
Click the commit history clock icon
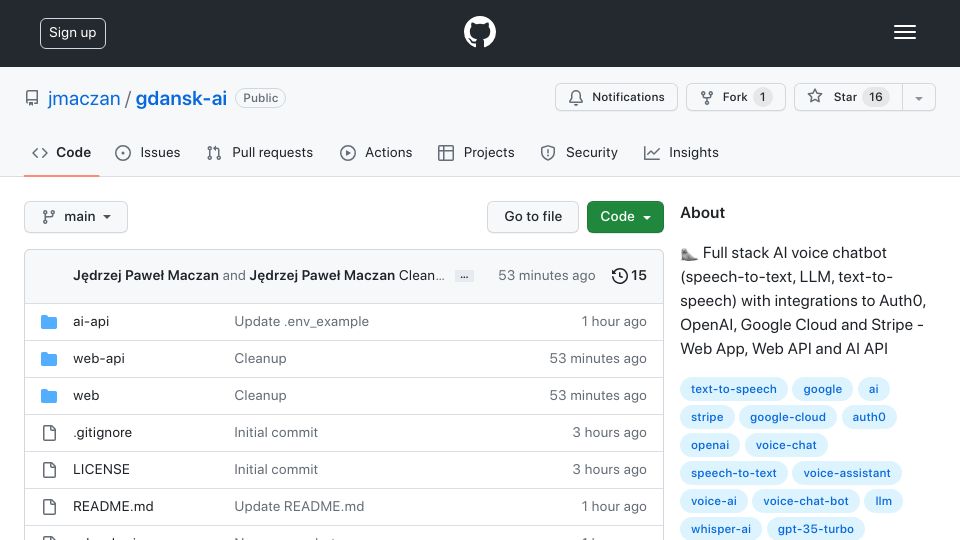[x=620, y=276]
